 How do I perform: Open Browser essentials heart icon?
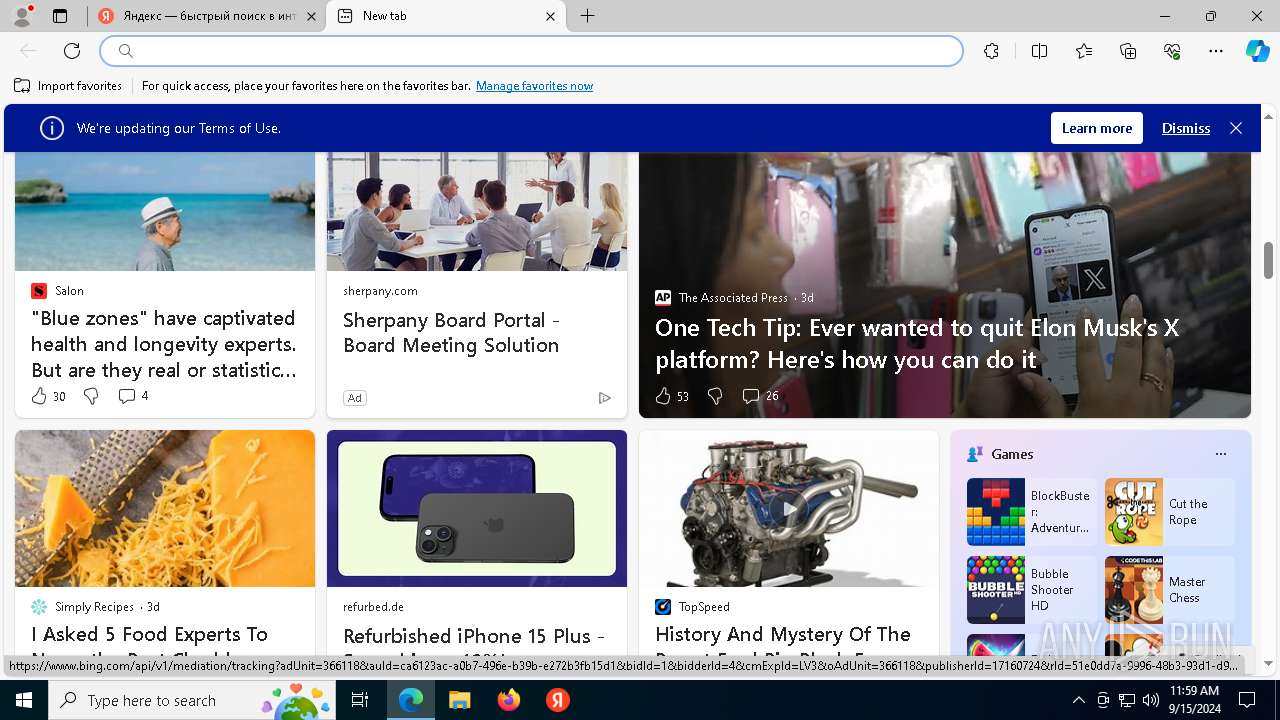pyautogui.click(x=1172, y=51)
